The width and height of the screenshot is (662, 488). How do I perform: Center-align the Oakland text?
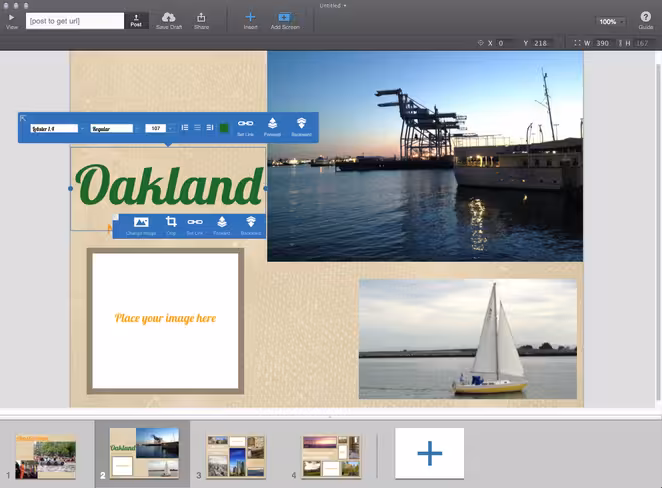(197, 127)
